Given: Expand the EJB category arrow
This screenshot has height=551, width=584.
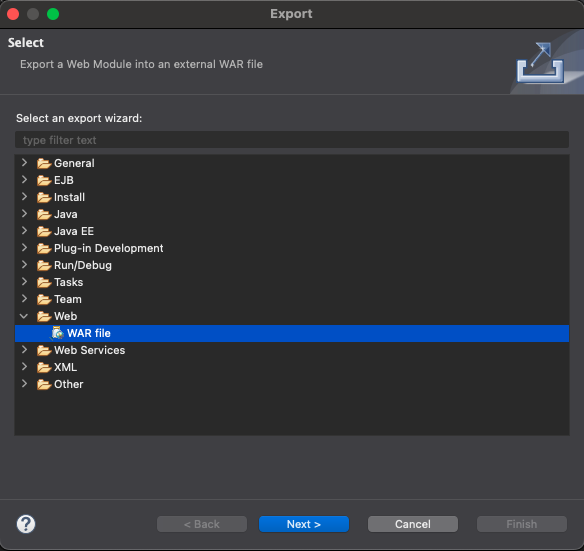Looking at the screenshot, I should [x=25, y=180].
